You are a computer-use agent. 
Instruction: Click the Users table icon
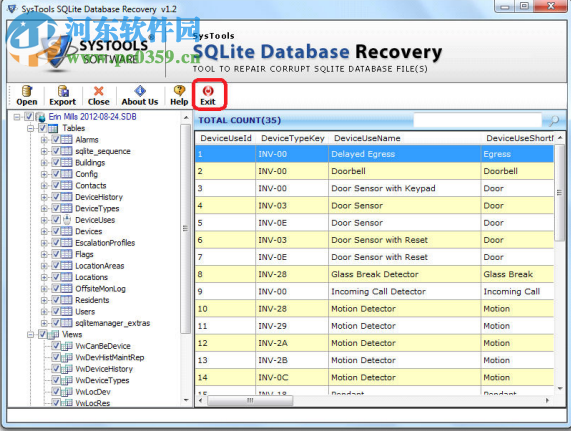(66, 312)
